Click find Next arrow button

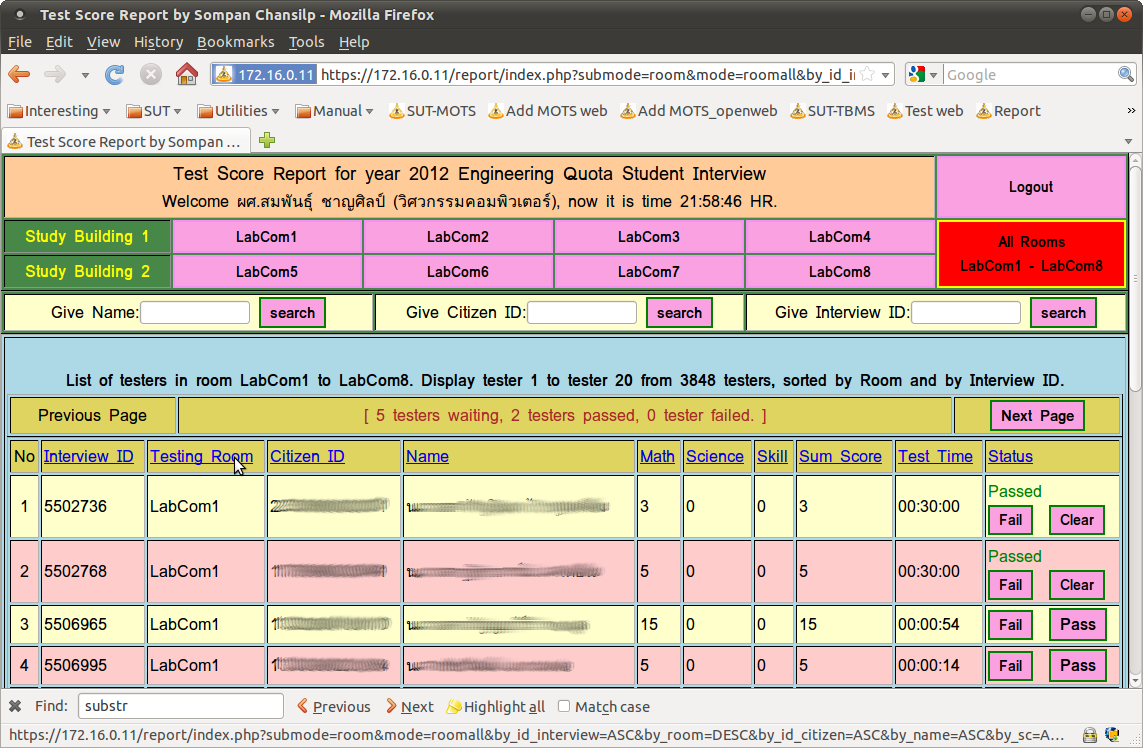[x=410, y=706]
